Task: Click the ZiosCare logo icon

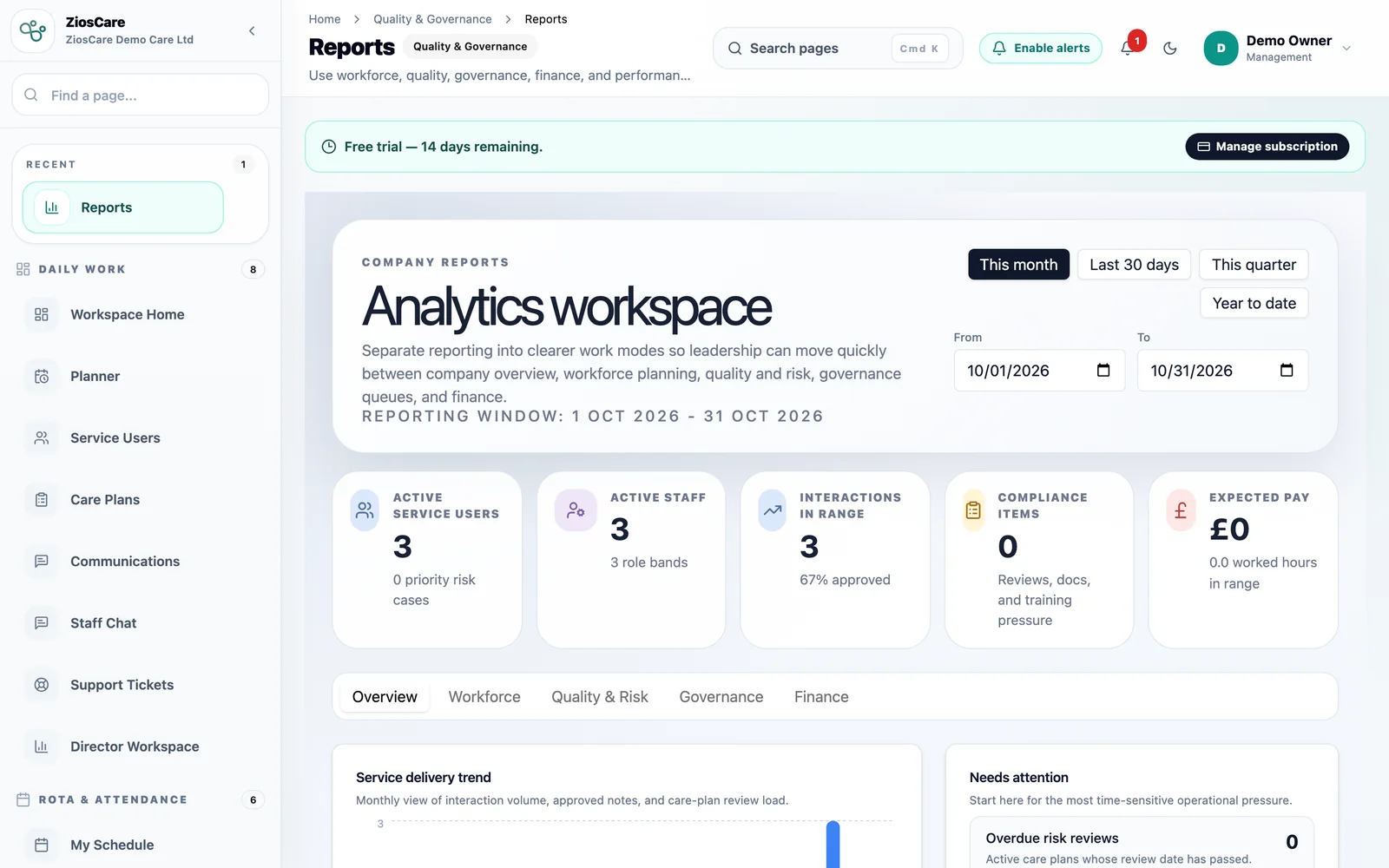Action: 33,31
